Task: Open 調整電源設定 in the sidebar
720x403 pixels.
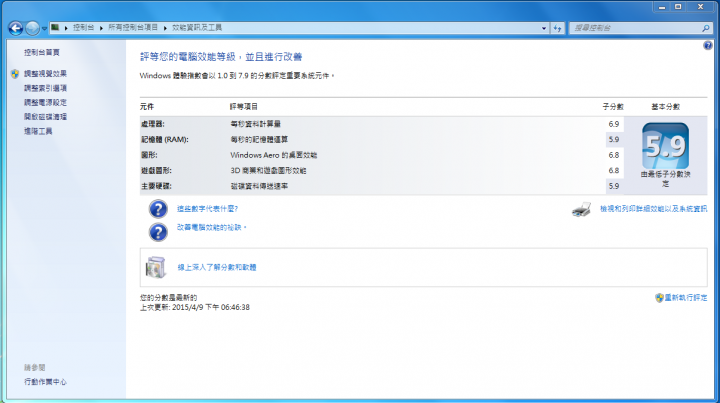Action: coord(45,102)
